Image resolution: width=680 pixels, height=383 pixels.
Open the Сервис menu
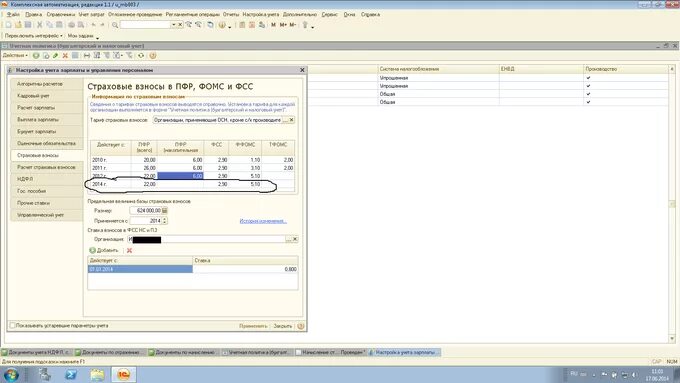330,14
